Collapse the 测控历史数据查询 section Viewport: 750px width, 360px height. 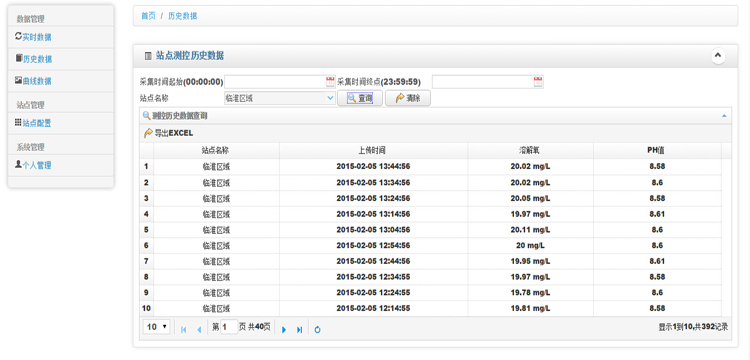coord(724,116)
